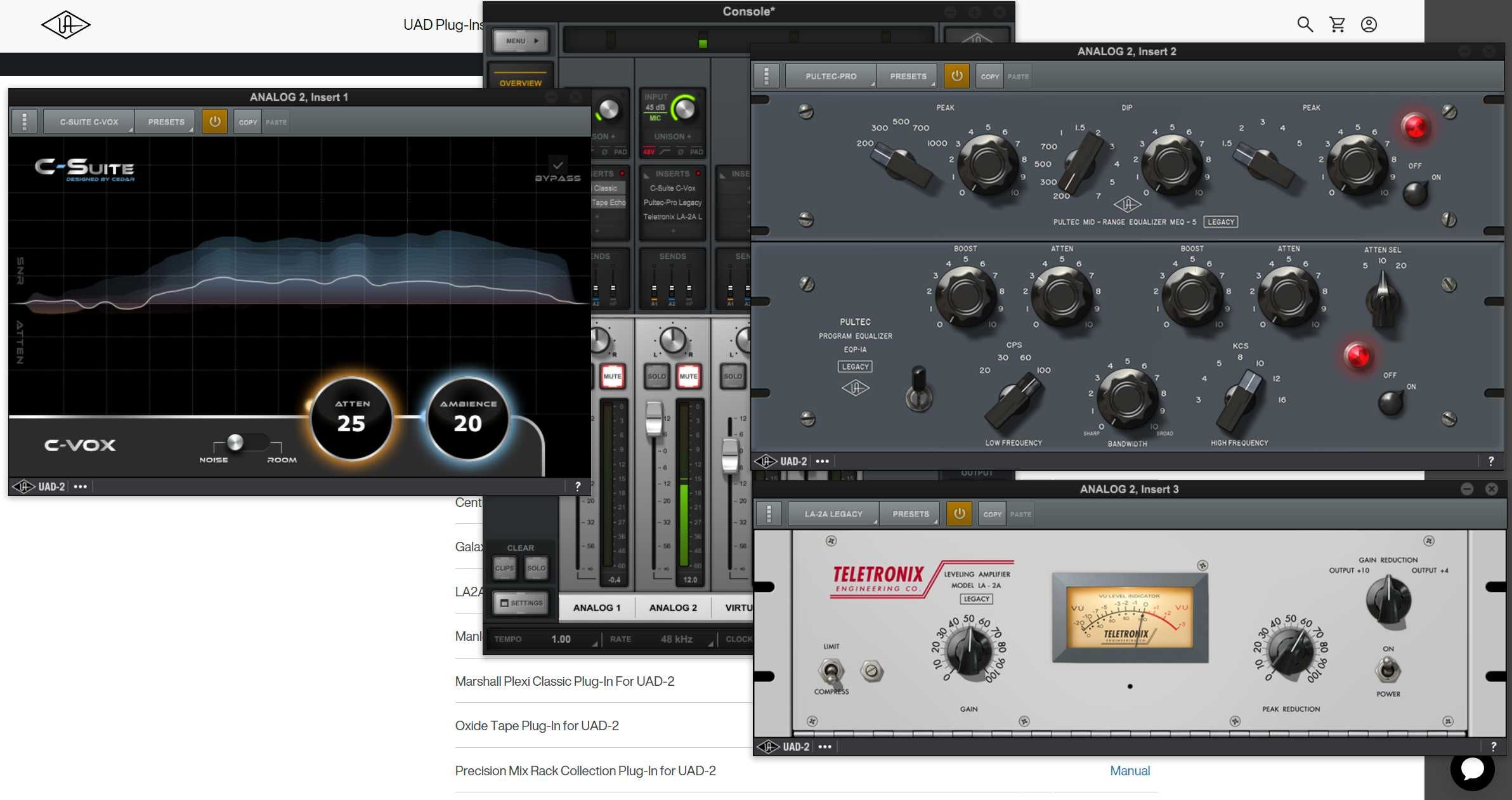This screenshot has width=1512, height=800.
Task: Click Pultec window help question mark
Action: click(1491, 461)
